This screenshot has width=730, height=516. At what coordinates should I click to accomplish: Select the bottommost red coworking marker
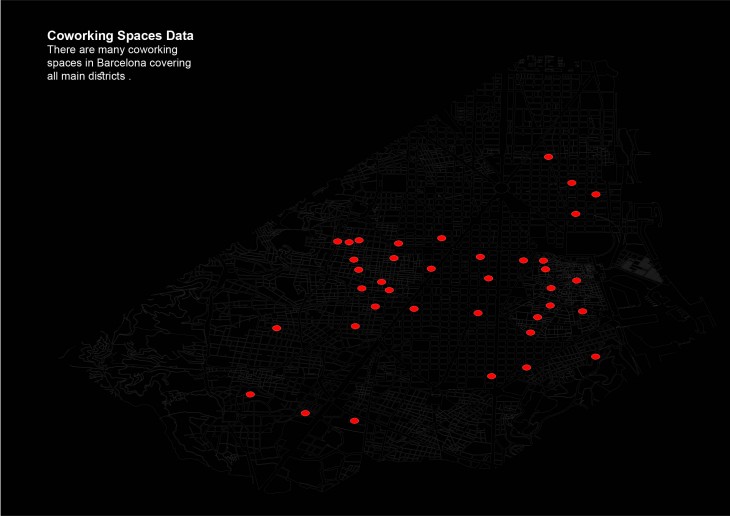point(354,421)
